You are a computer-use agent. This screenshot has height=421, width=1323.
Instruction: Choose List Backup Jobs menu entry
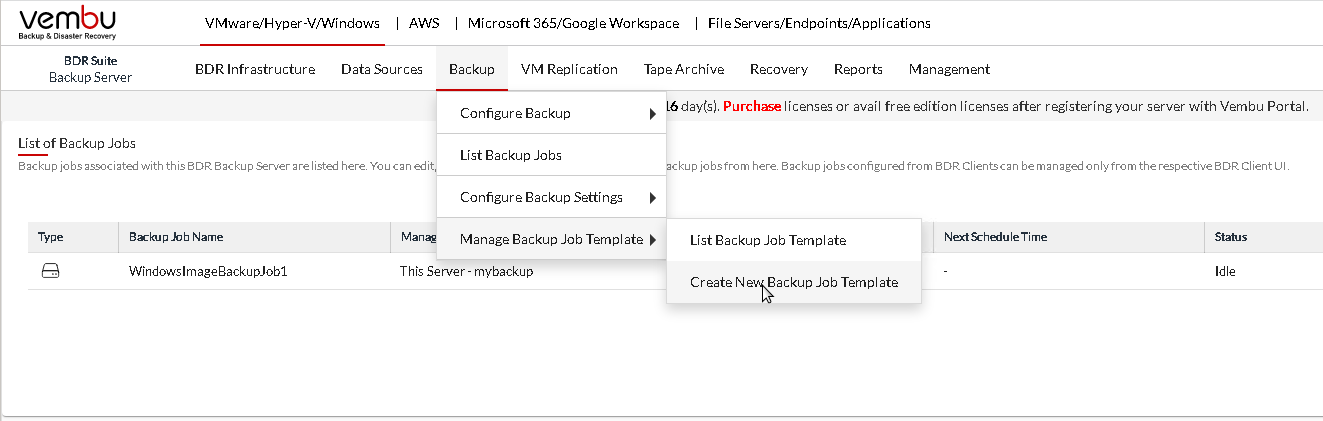coord(551,155)
